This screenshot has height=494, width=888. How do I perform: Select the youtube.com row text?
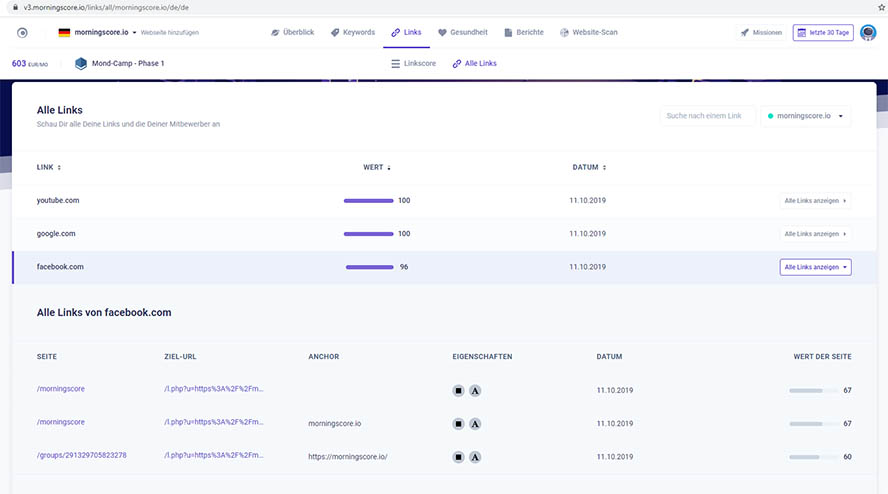(58, 200)
